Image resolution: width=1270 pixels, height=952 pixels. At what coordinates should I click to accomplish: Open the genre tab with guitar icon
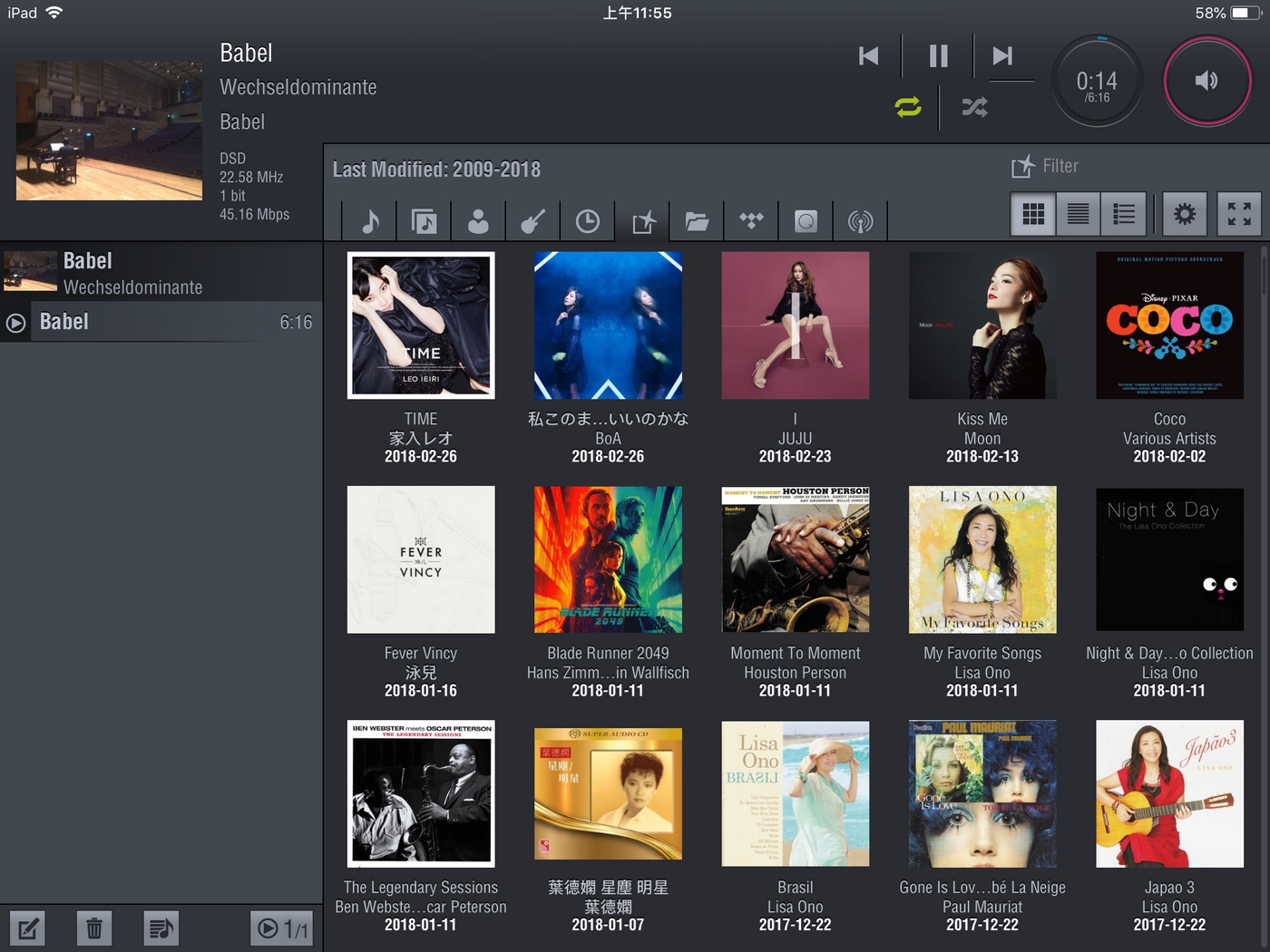[532, 220]
